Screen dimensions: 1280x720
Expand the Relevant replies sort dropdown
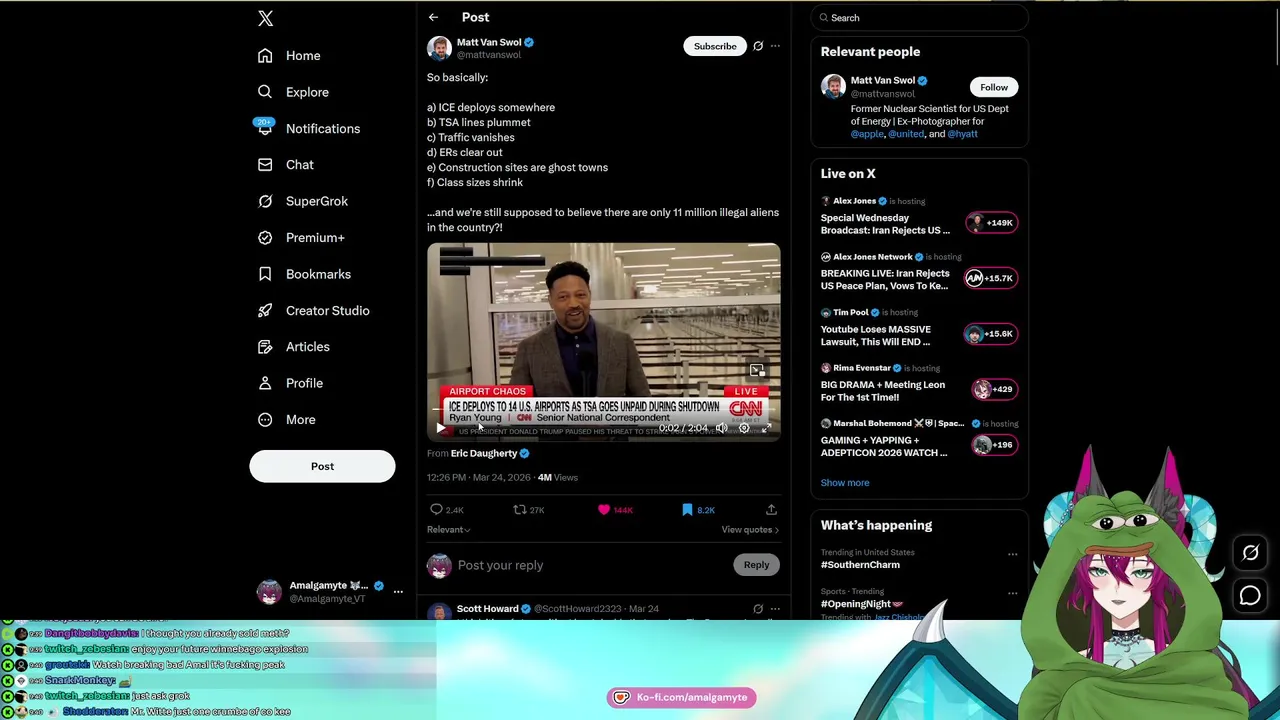pos(448,530)
